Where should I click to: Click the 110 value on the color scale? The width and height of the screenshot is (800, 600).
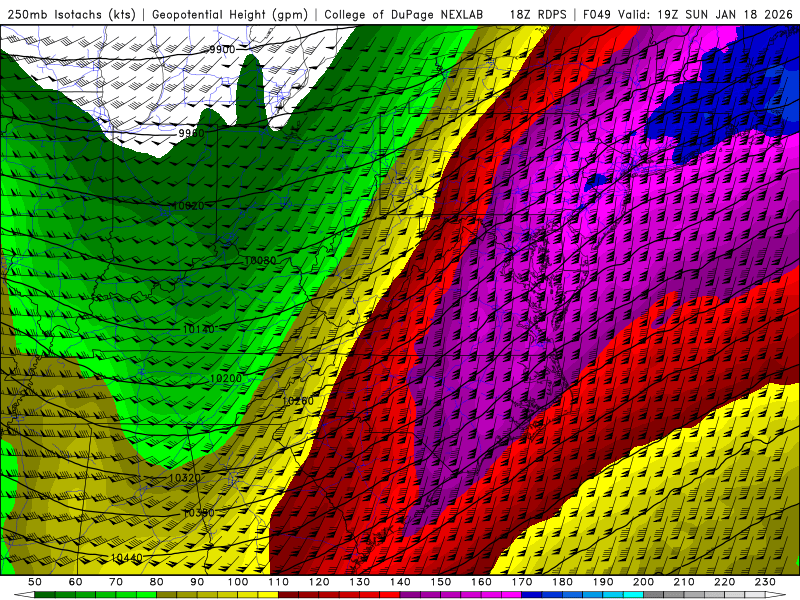(x=279, y=582)
